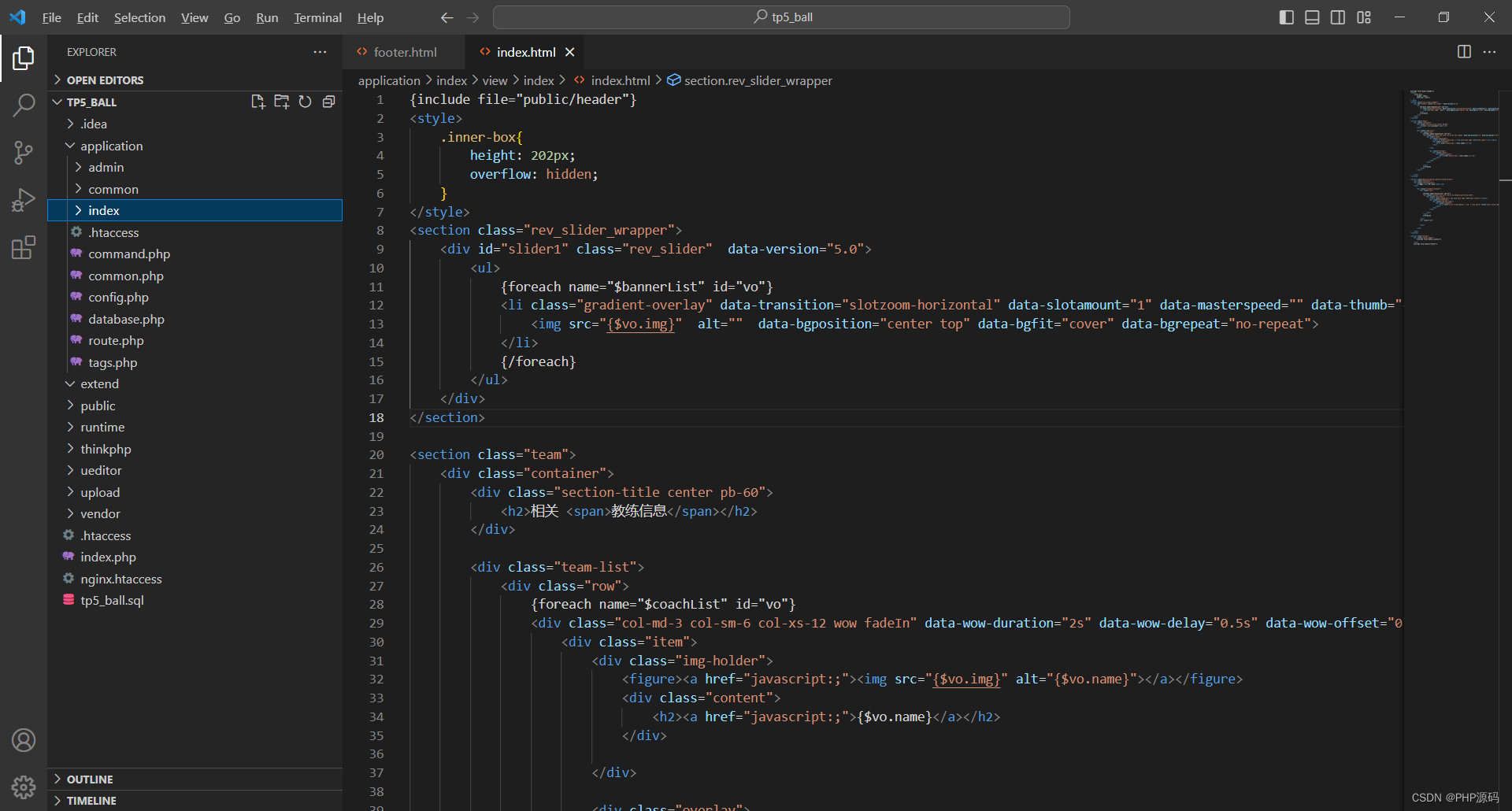Open tp5_ball.sql database file
Image resolution: width=1512 pixels, height=811 pixels.
tap(112, 600)
